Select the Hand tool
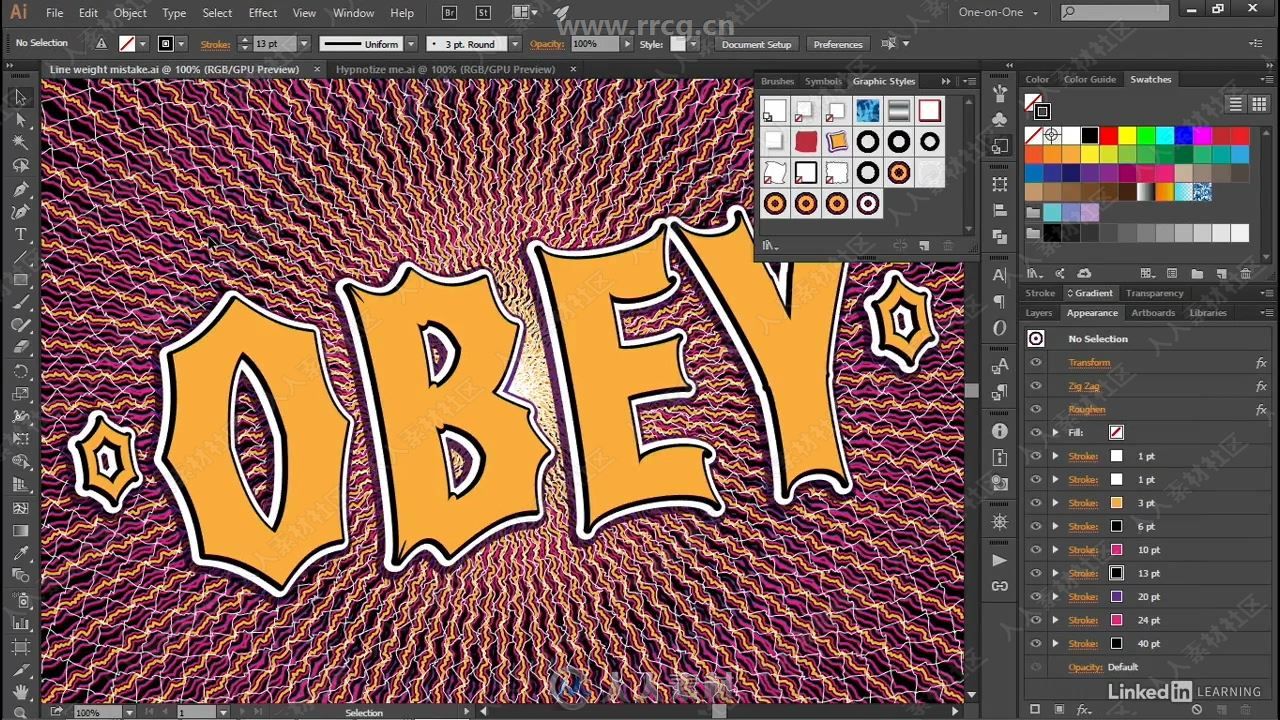The image size is (1280, 720). tap(20, 691)
